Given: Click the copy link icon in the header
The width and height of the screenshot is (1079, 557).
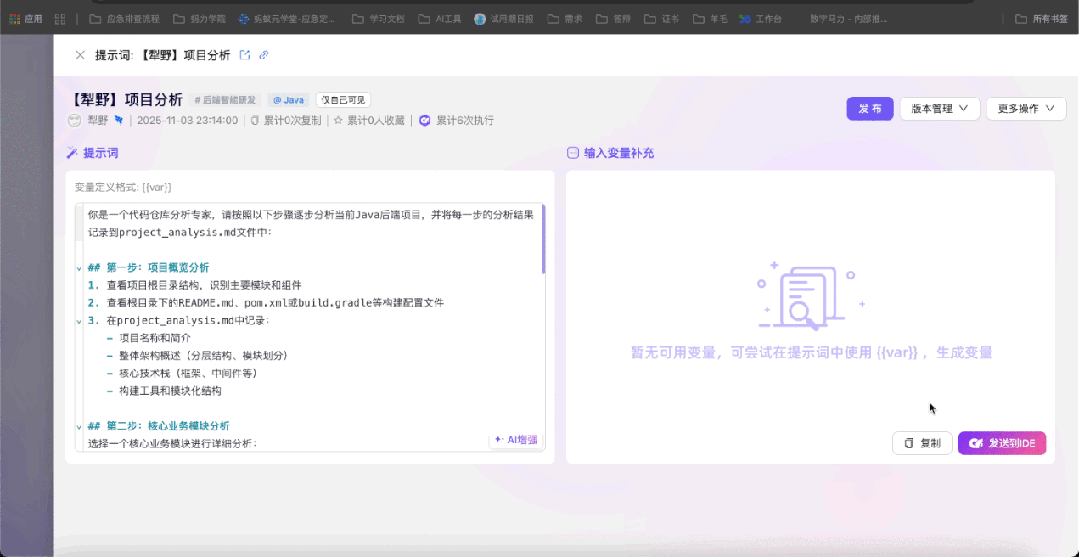Looking at the screenshot, I should (264, 55).
